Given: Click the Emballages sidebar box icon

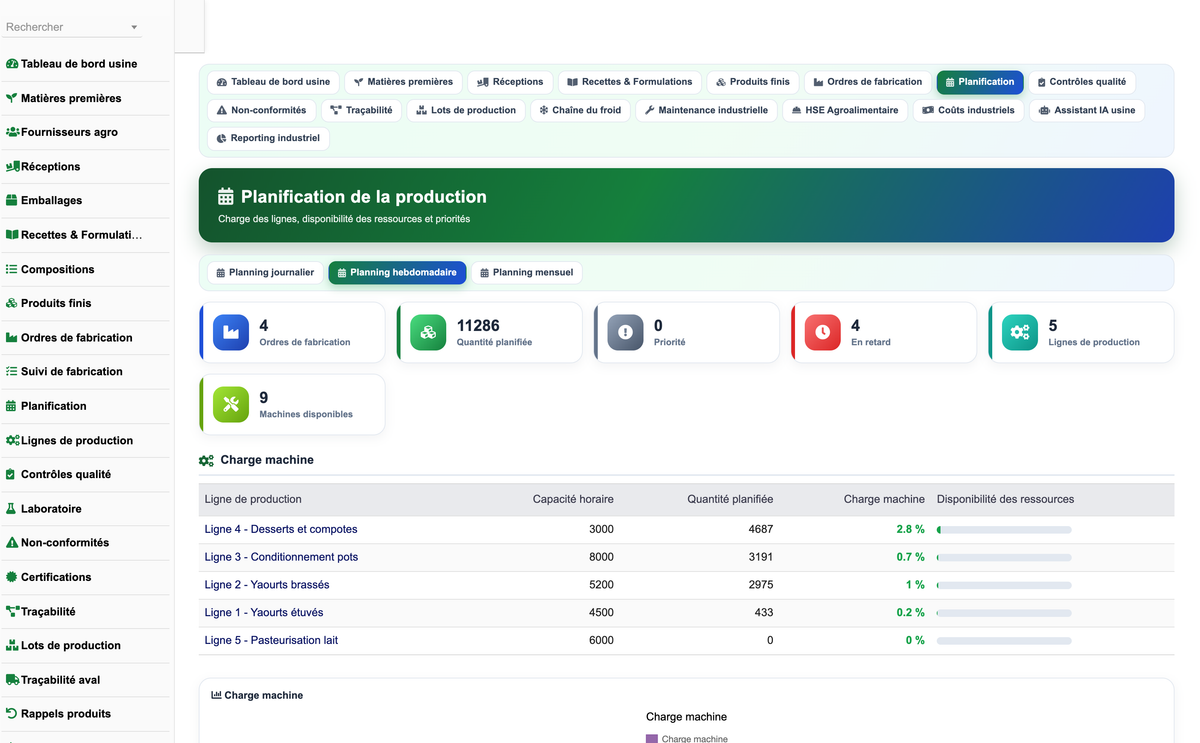Looking at the screenshot, I should tap(12, 200).
